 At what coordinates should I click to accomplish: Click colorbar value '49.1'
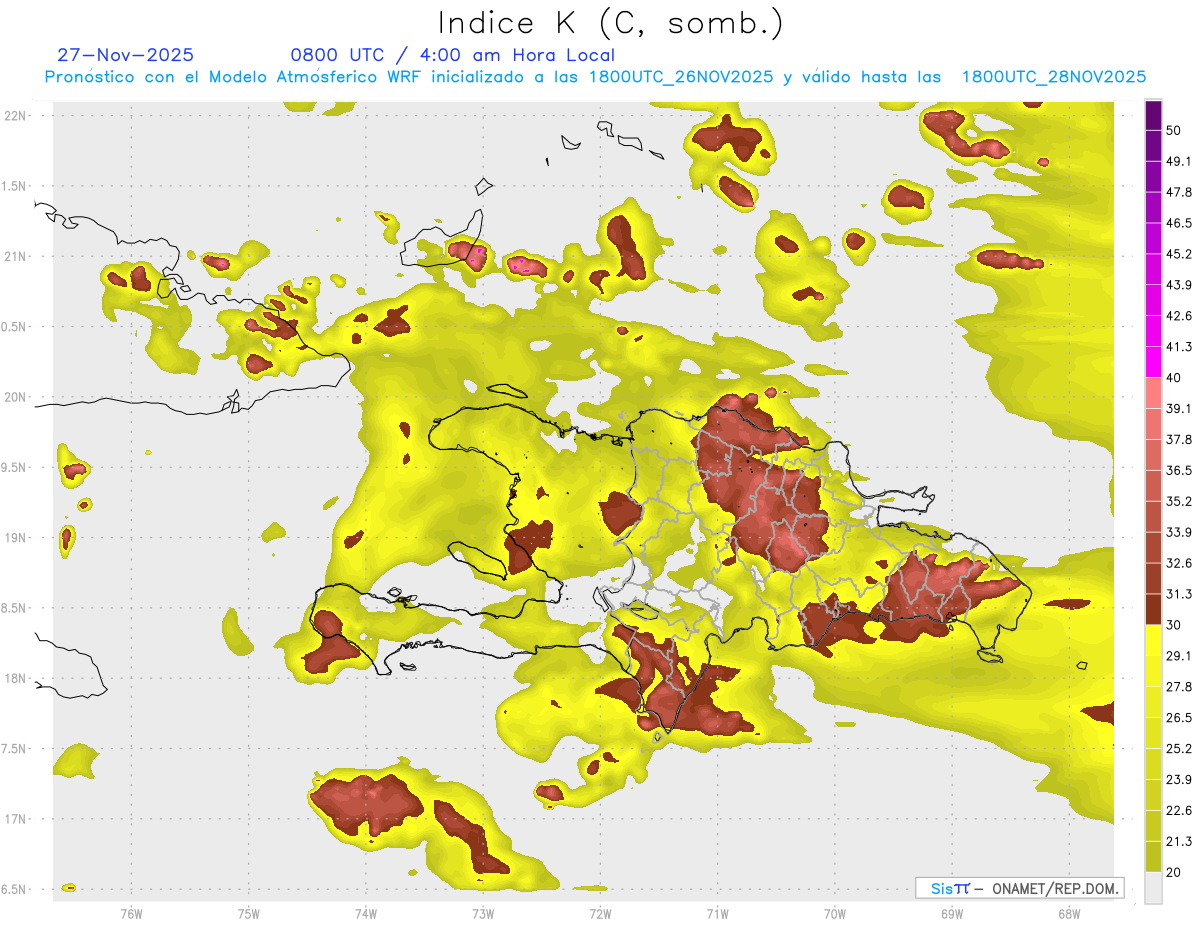click(1179, 161)
